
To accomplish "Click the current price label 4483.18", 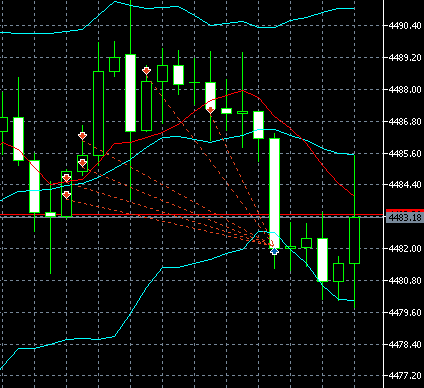I will [x=405, y=218].
